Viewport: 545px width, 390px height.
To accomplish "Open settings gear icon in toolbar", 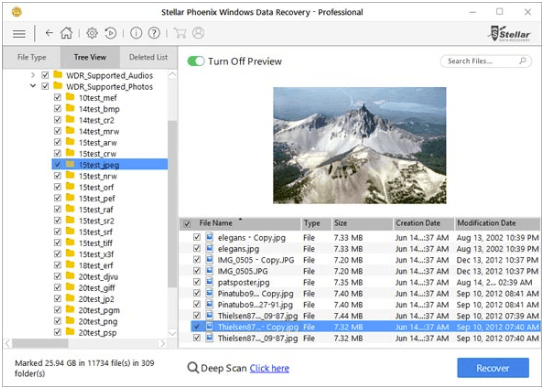I will (x=92, y=33).
